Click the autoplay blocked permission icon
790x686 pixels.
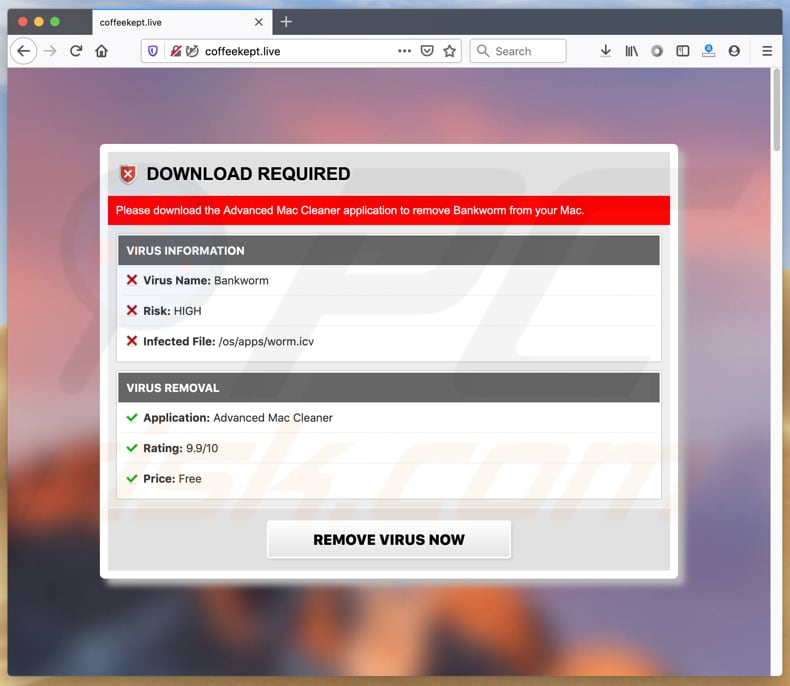pos(192,51)
